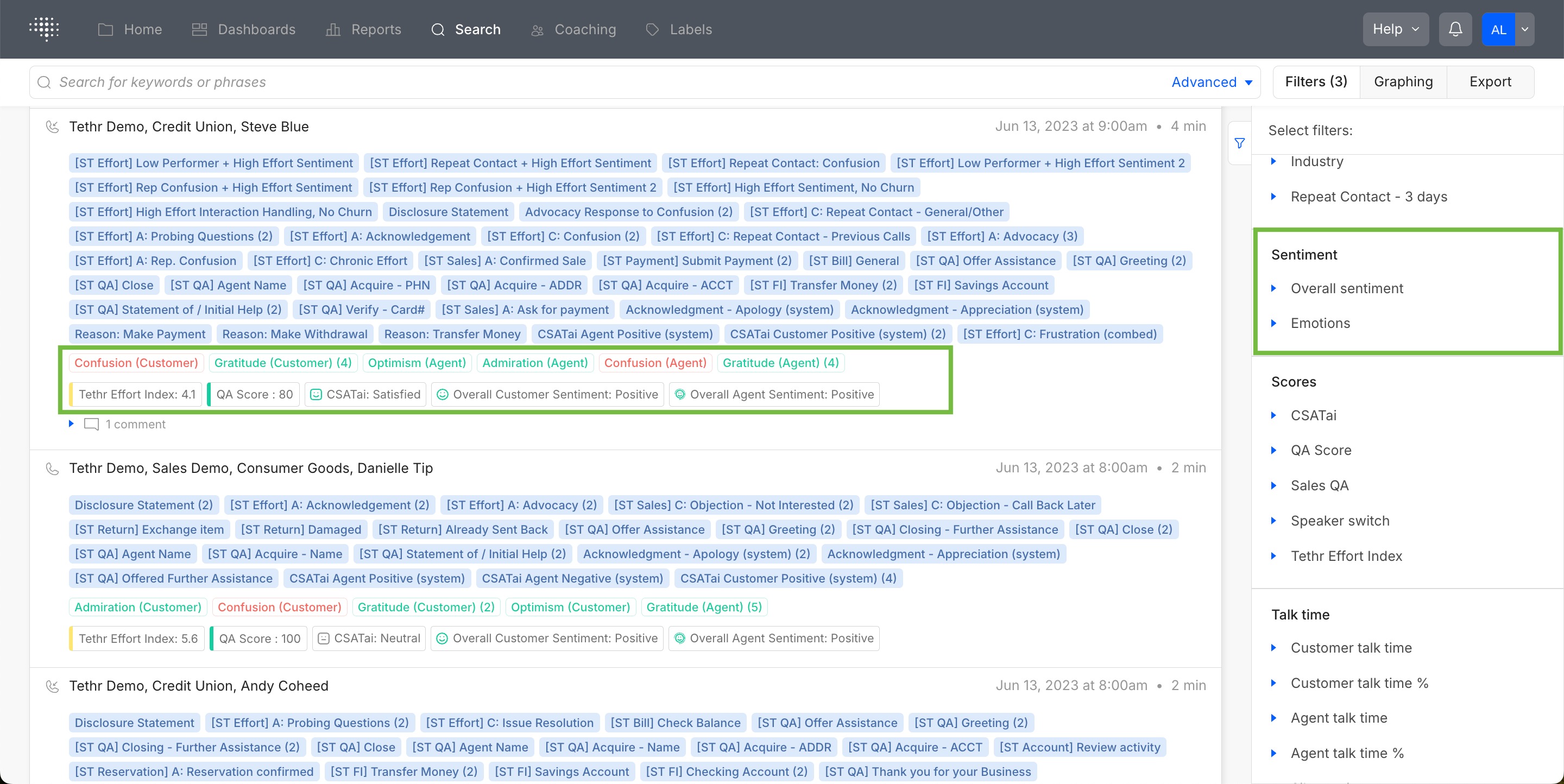Open the Advanced search dropdown
Image resolution: width=1564 pixels, height=784 pixels.
click(1211, 82)
